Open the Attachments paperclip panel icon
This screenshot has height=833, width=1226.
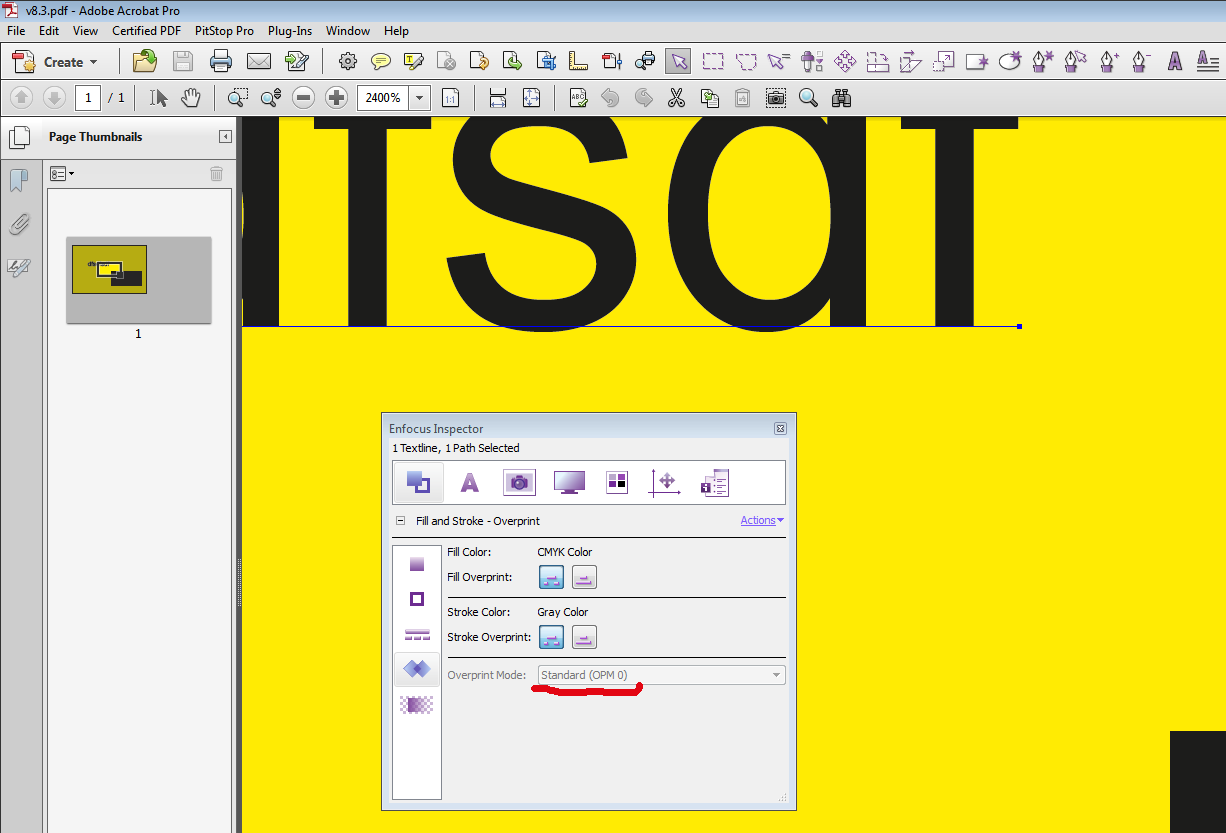pos(19,224)
